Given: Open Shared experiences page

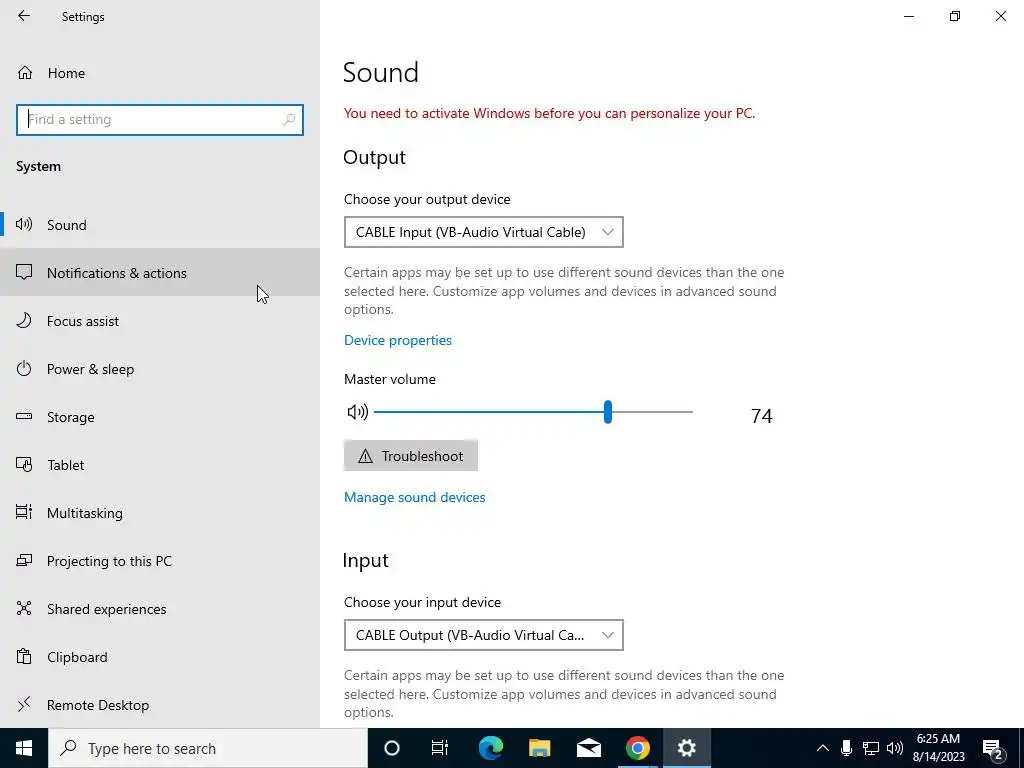Looking at the screenshot, I should (160, 609).
